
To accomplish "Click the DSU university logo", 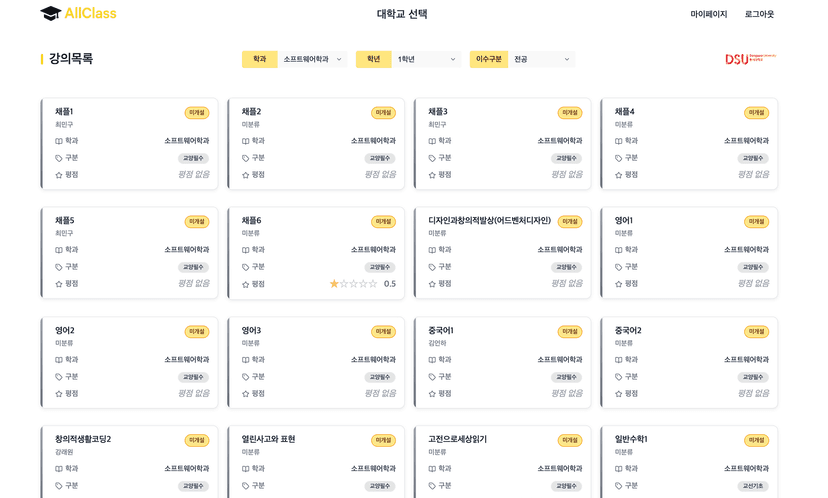I will (750, 59).
